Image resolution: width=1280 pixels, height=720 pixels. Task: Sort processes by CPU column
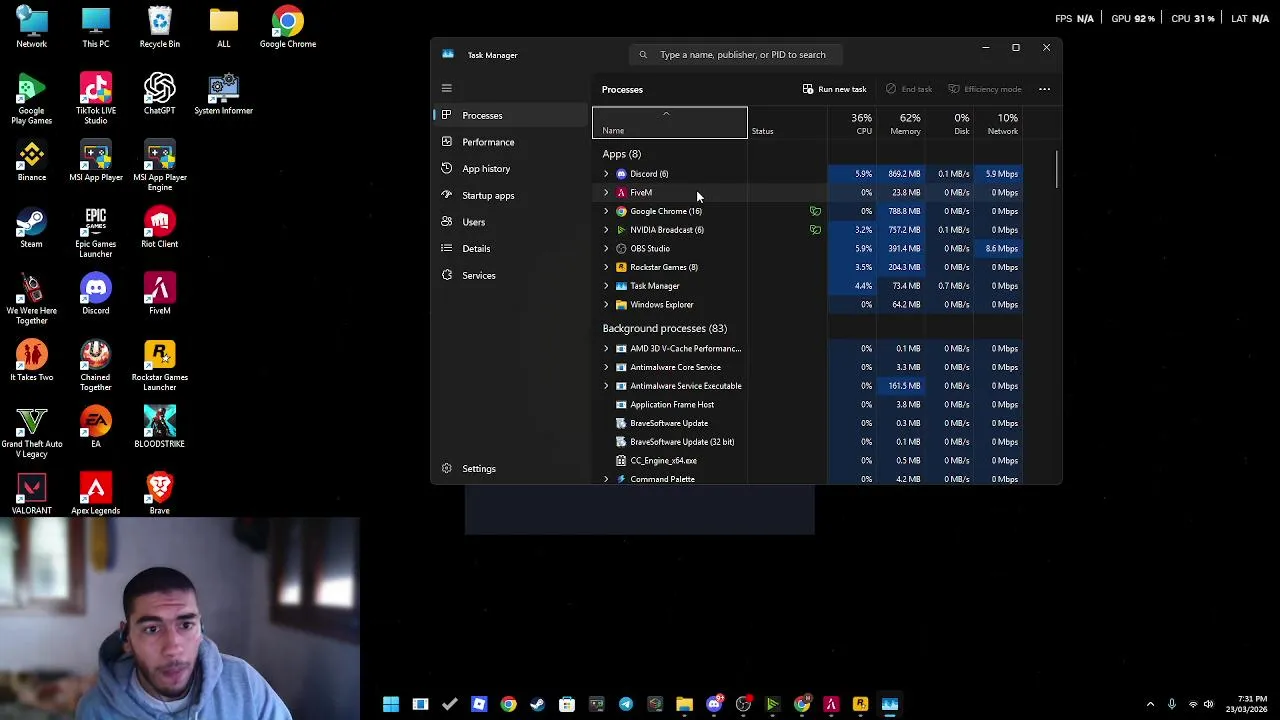click(x=851, y=123)
